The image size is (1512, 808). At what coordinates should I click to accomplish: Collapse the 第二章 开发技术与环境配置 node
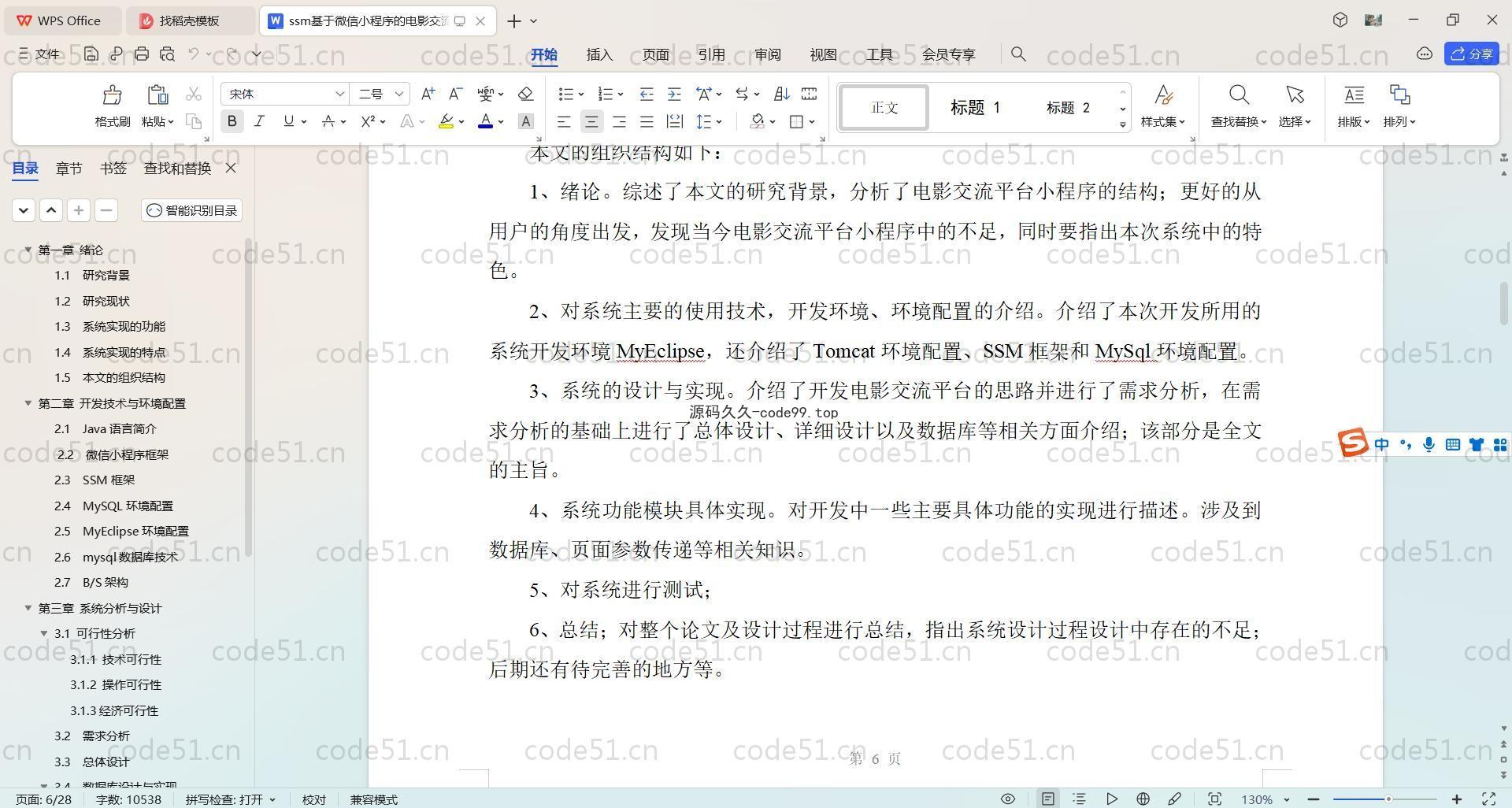tap(28, 403)
